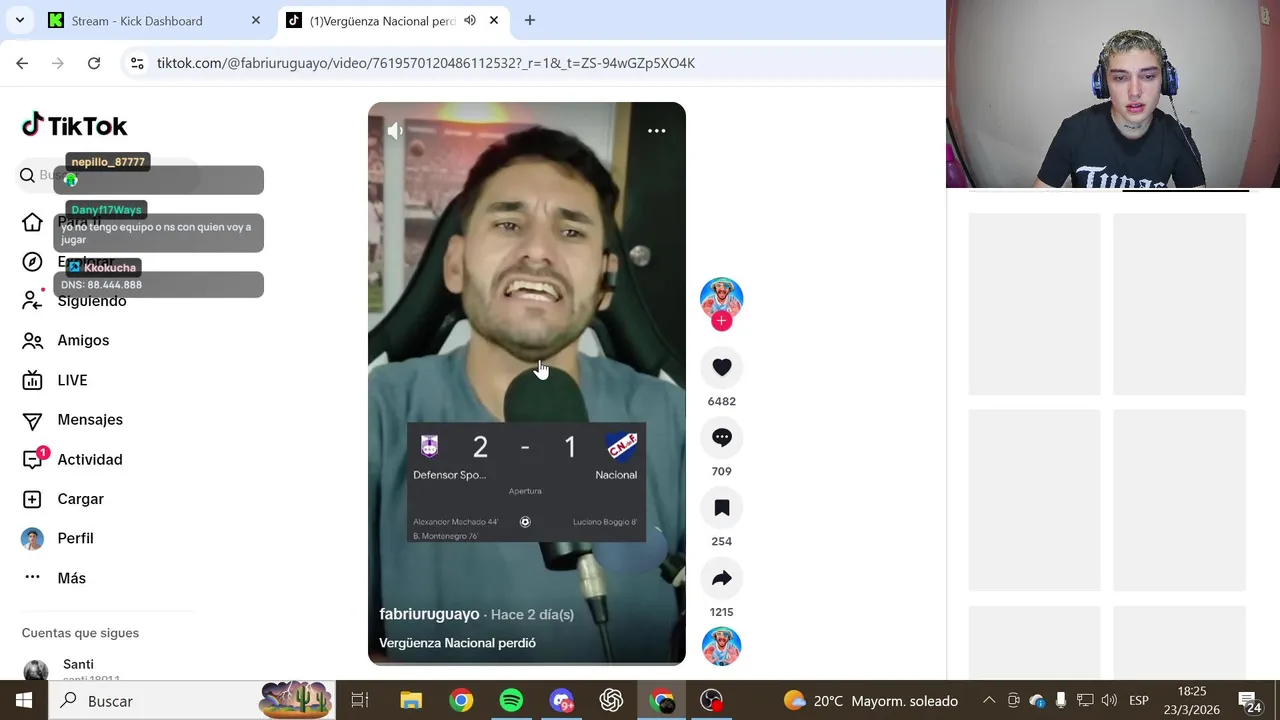
Task: Click the taskbar Buscar search box
Action: [190, 701]
